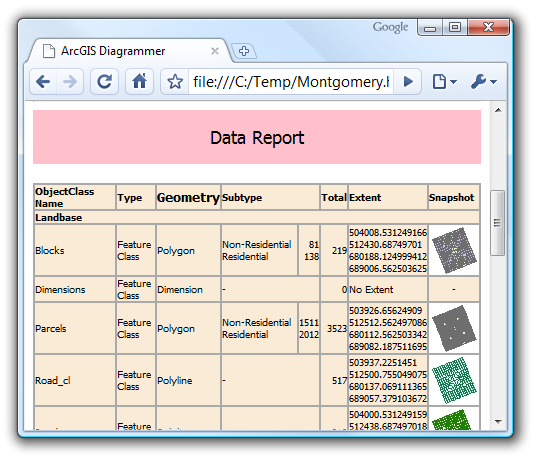Click the scrollbar up arrow
Viewport: 533px width, 457px height.
tap(498, 110)
